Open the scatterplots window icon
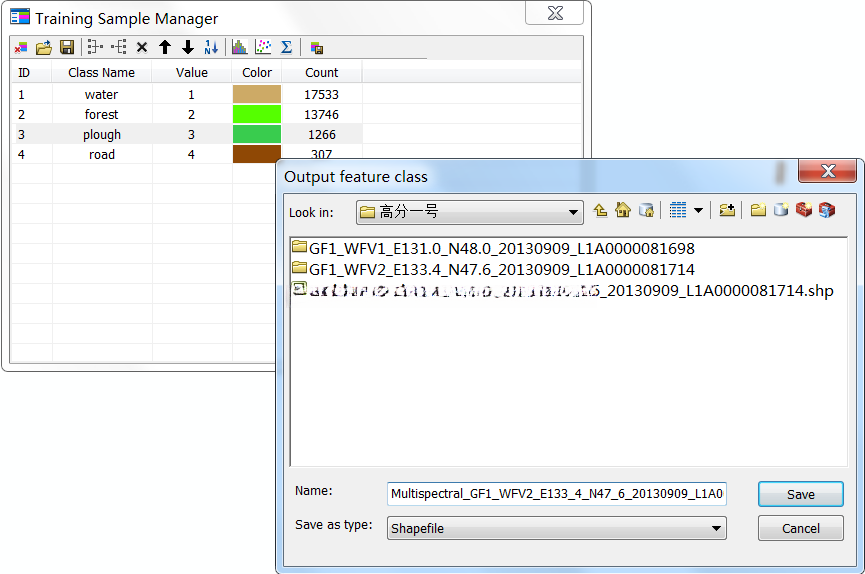Screen dimensions: 865x574 coord(263,47)
